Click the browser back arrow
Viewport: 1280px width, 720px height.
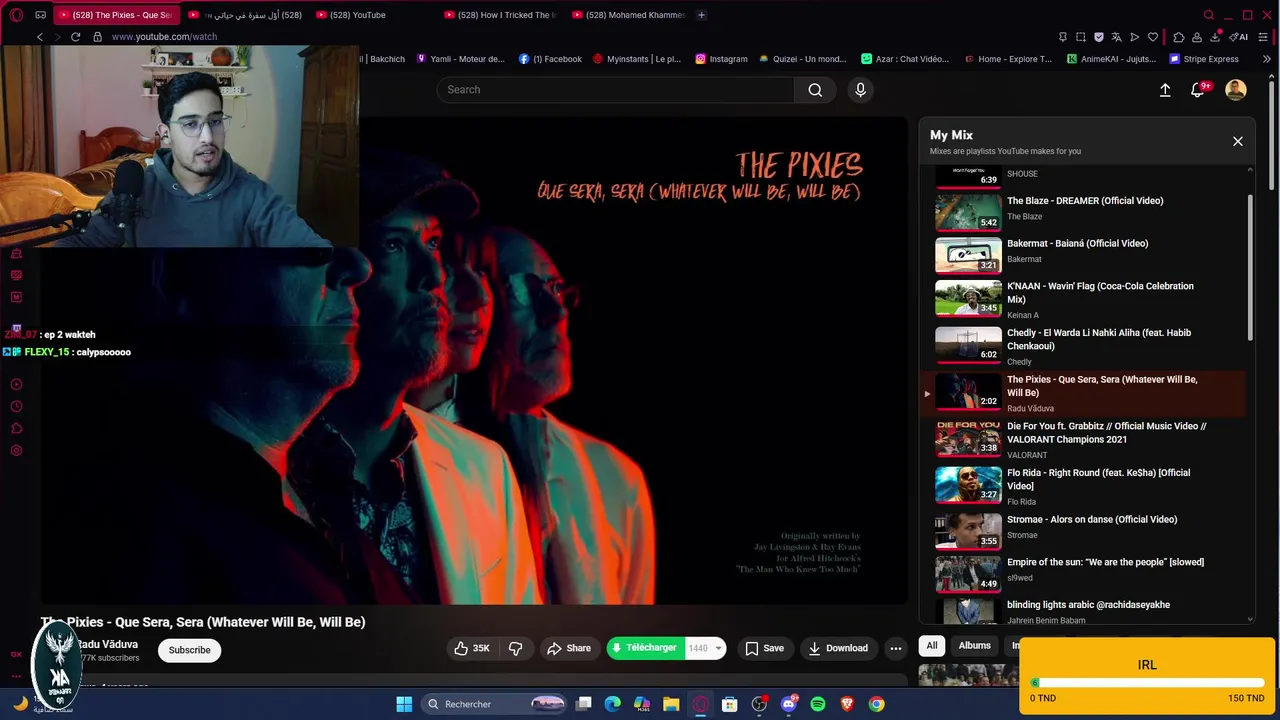point(40,37)
